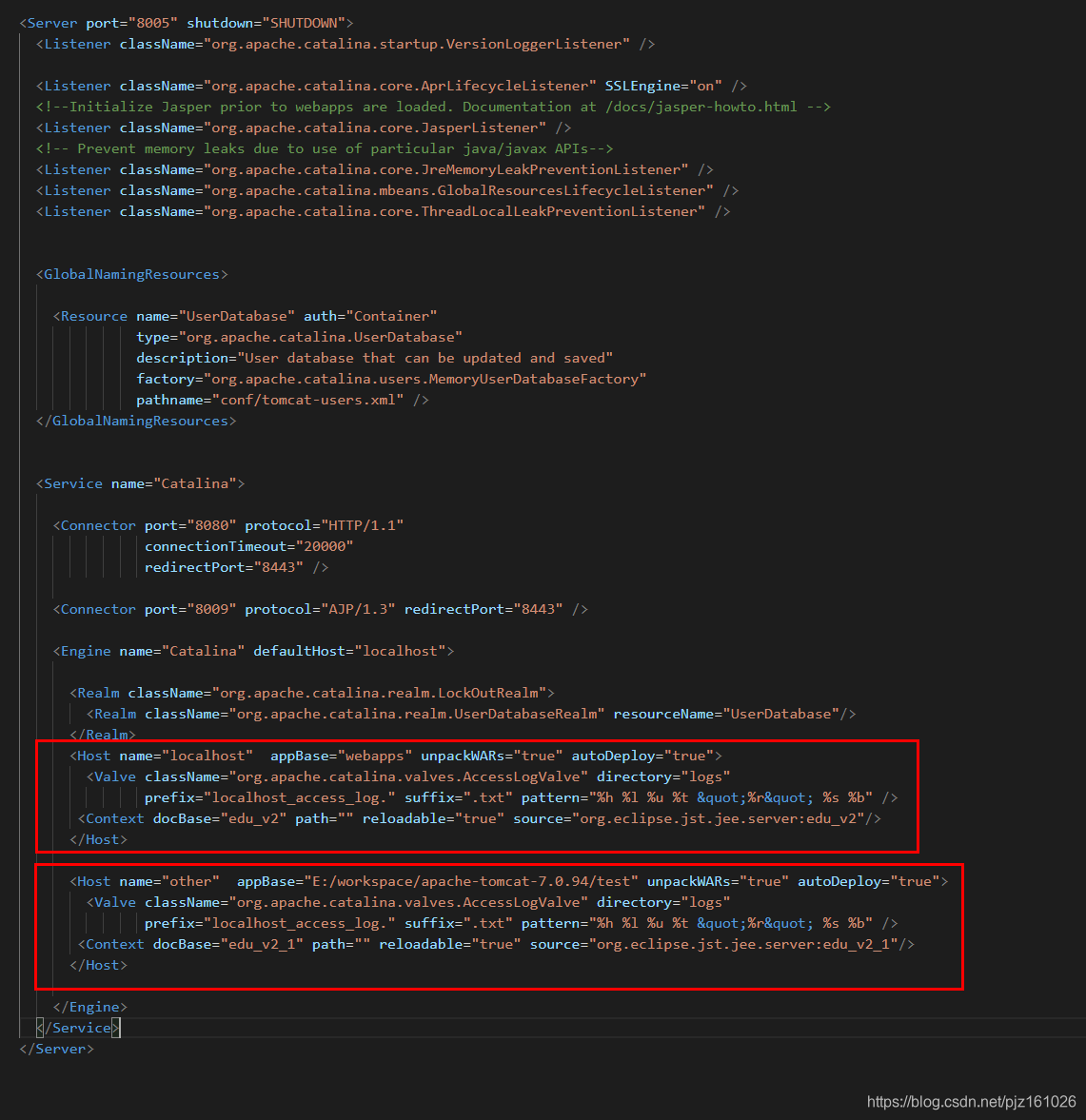Click the closing </Engine> tag
This screenshot has height=1120, width=1086.
click(90, 1007)
